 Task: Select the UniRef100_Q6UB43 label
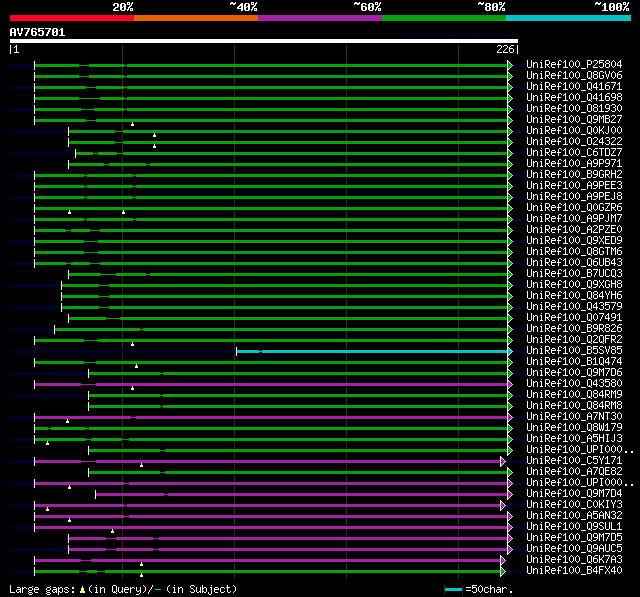(x=574, y=263)
